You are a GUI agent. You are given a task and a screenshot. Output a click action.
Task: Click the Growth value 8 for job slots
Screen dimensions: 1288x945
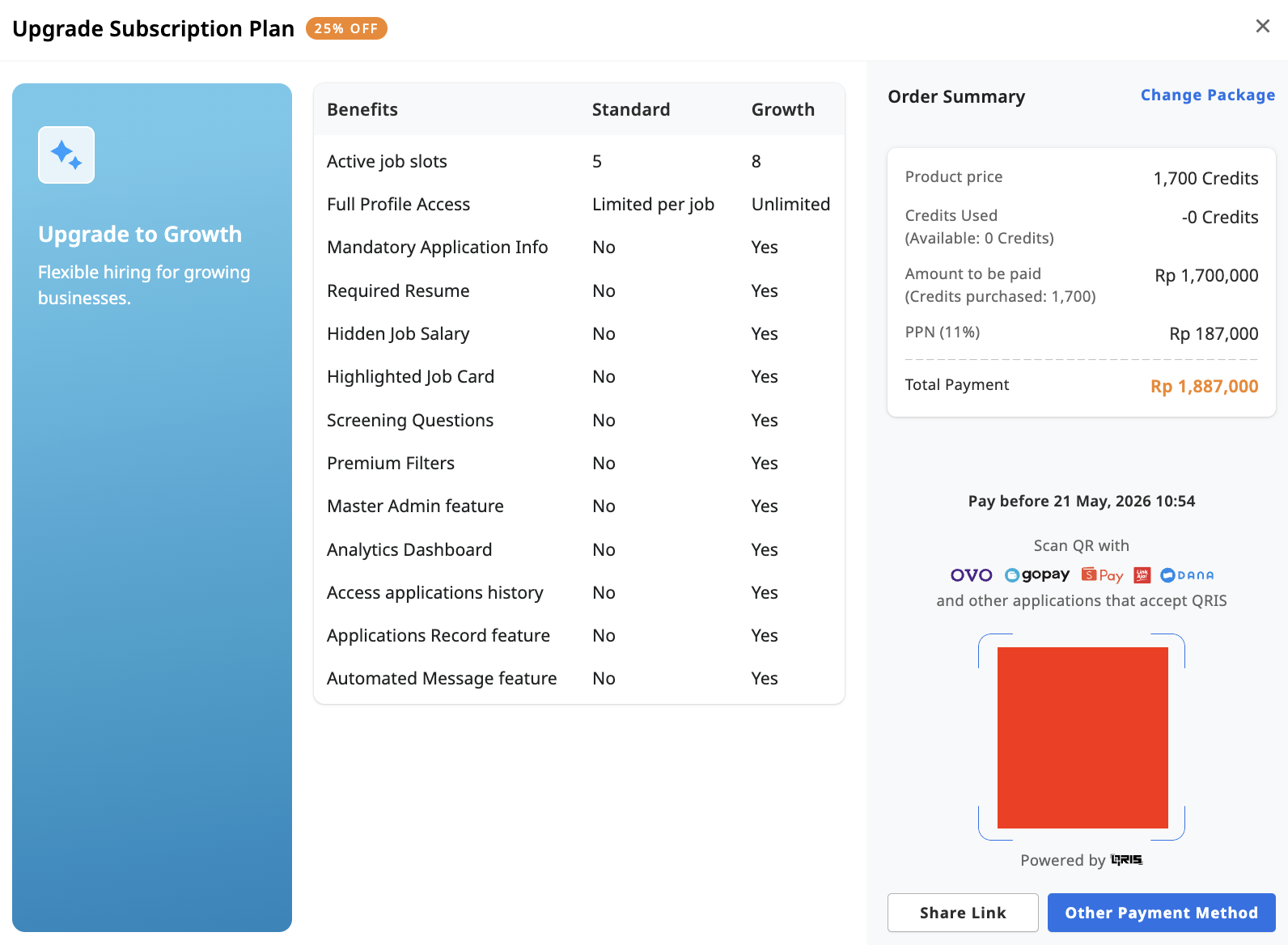click(756, 162)
